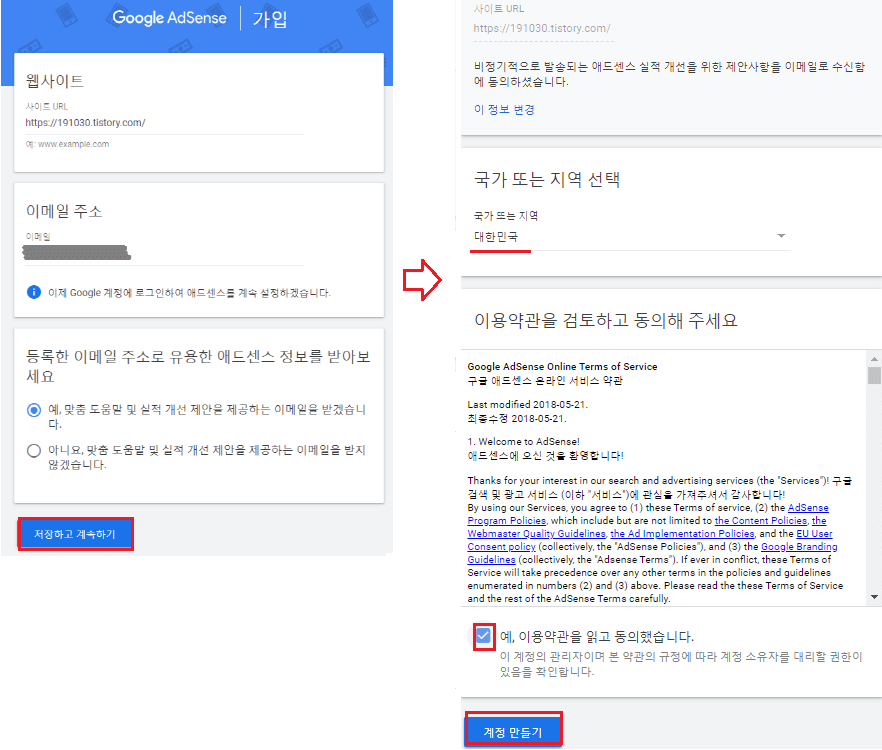Click the '국가 또는 지역 선택' heading

[547, 179]
